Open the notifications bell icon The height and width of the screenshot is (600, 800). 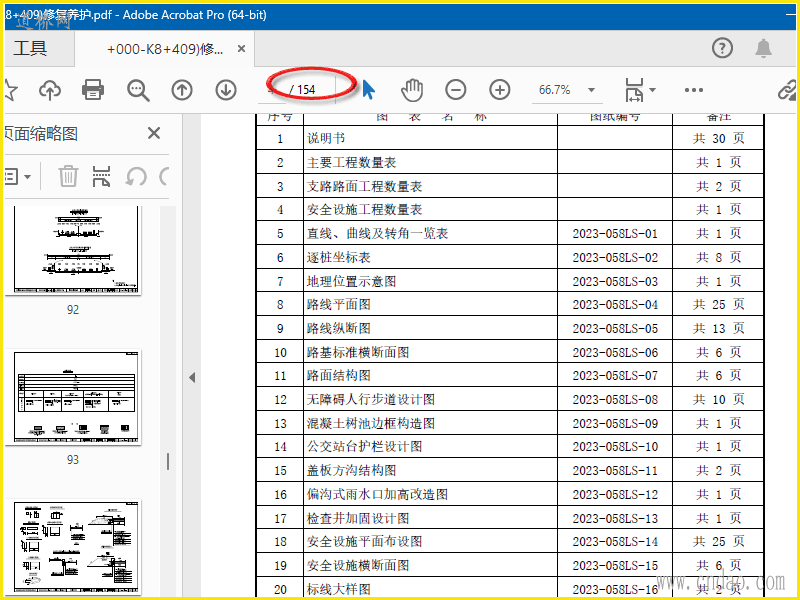[x=763, y=48]
